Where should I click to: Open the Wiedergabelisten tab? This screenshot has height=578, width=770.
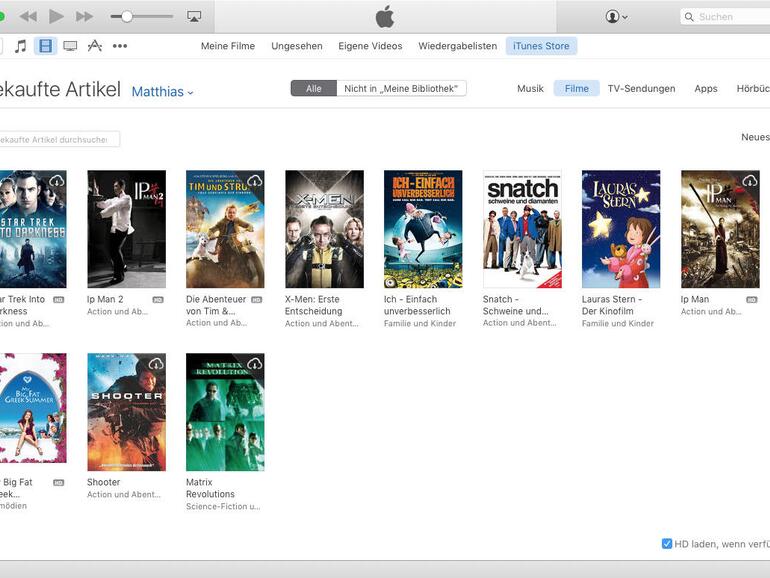click(x=458, y=46)
